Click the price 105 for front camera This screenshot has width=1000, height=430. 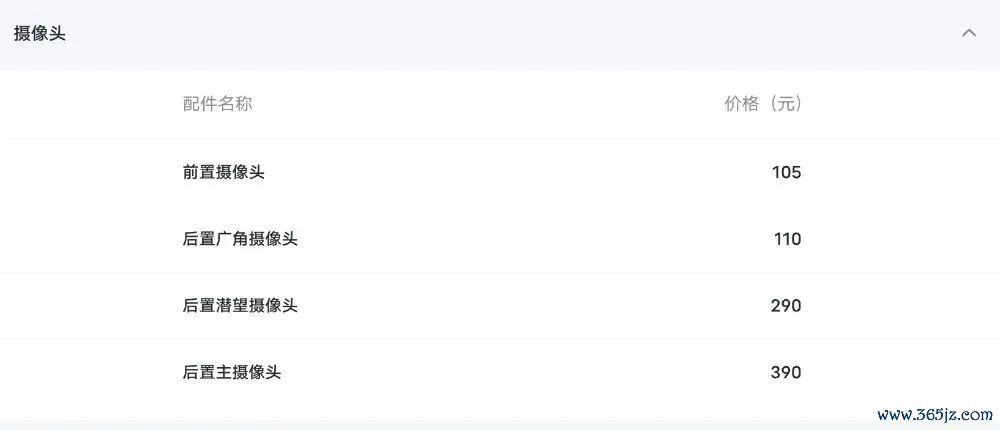(x=786, y=172)
